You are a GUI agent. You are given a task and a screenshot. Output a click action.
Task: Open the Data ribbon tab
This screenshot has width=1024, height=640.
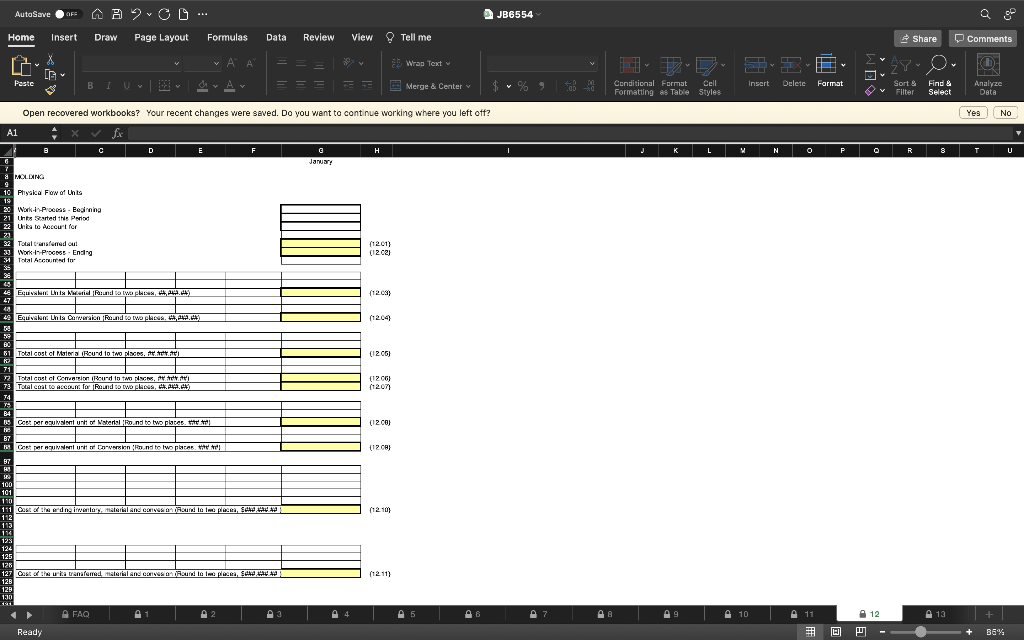(x=276, y=37)
